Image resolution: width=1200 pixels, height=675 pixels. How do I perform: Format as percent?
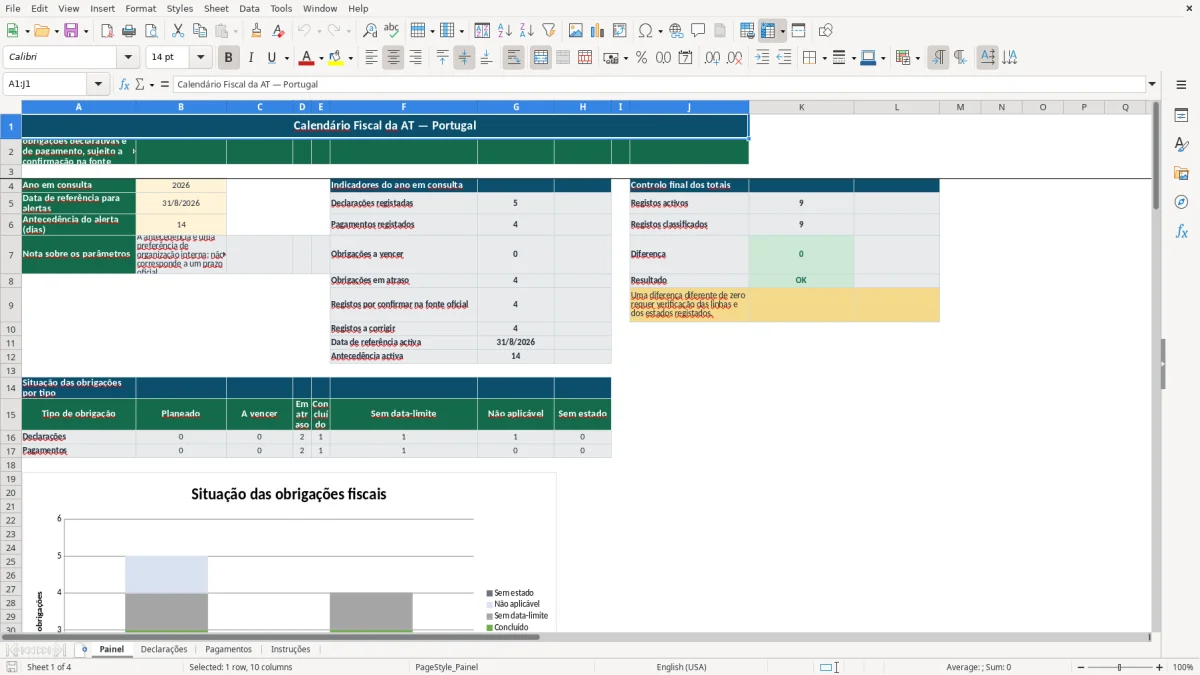tap(642, 58)
